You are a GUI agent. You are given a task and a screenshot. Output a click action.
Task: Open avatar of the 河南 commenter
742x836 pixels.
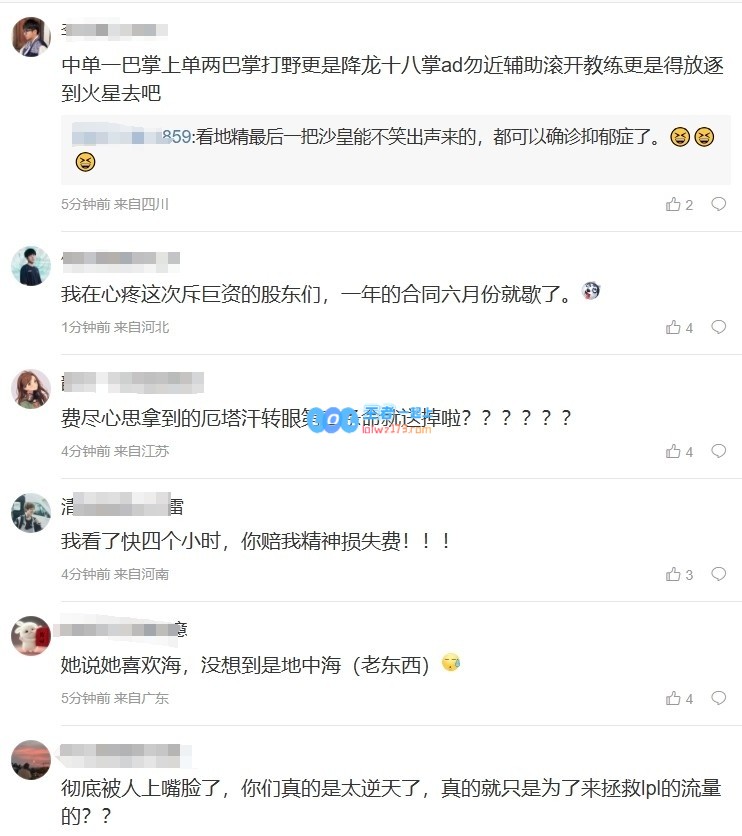tap(31, 513)
